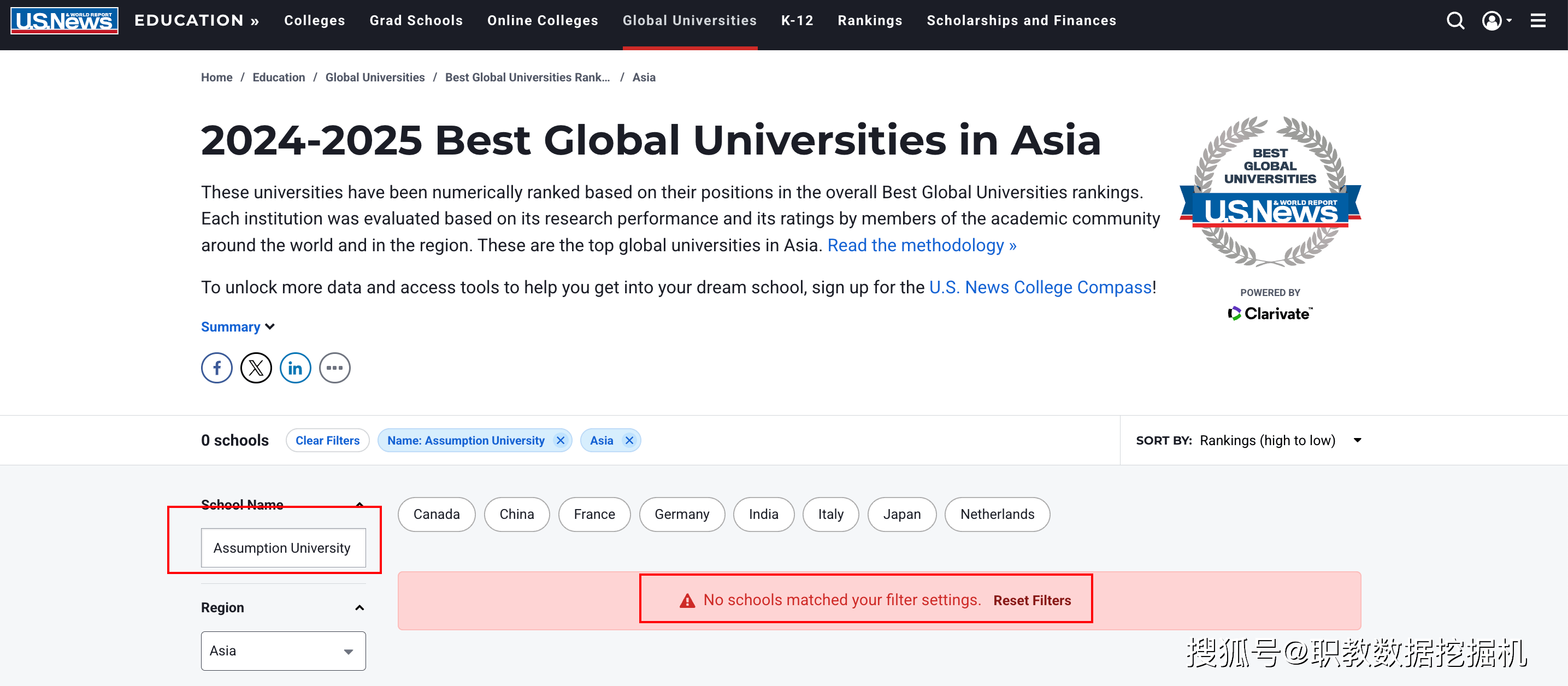Share on Facebook icon

click(x=217, y=368)
